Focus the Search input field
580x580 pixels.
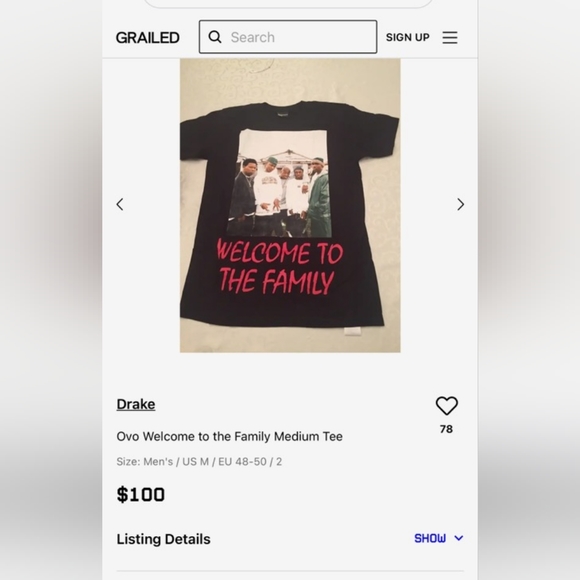[x=288, y=37]
